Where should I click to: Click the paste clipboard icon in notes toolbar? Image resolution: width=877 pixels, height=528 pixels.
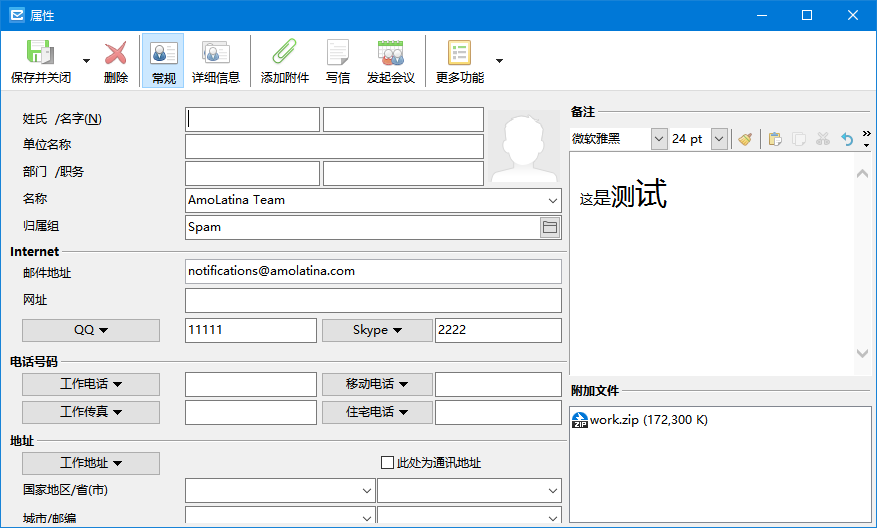pyautogui.click(x=775, y=139)
